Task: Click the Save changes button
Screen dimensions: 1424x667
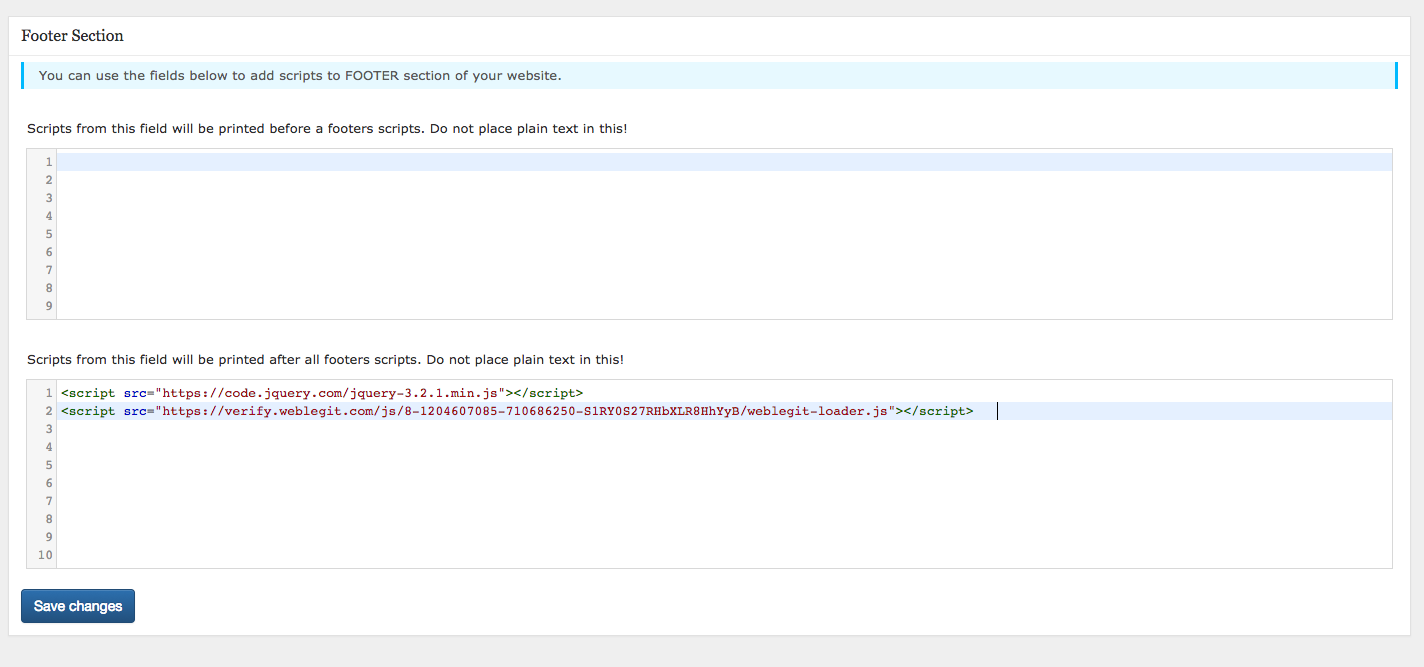Action: click(x=78, y=606)
